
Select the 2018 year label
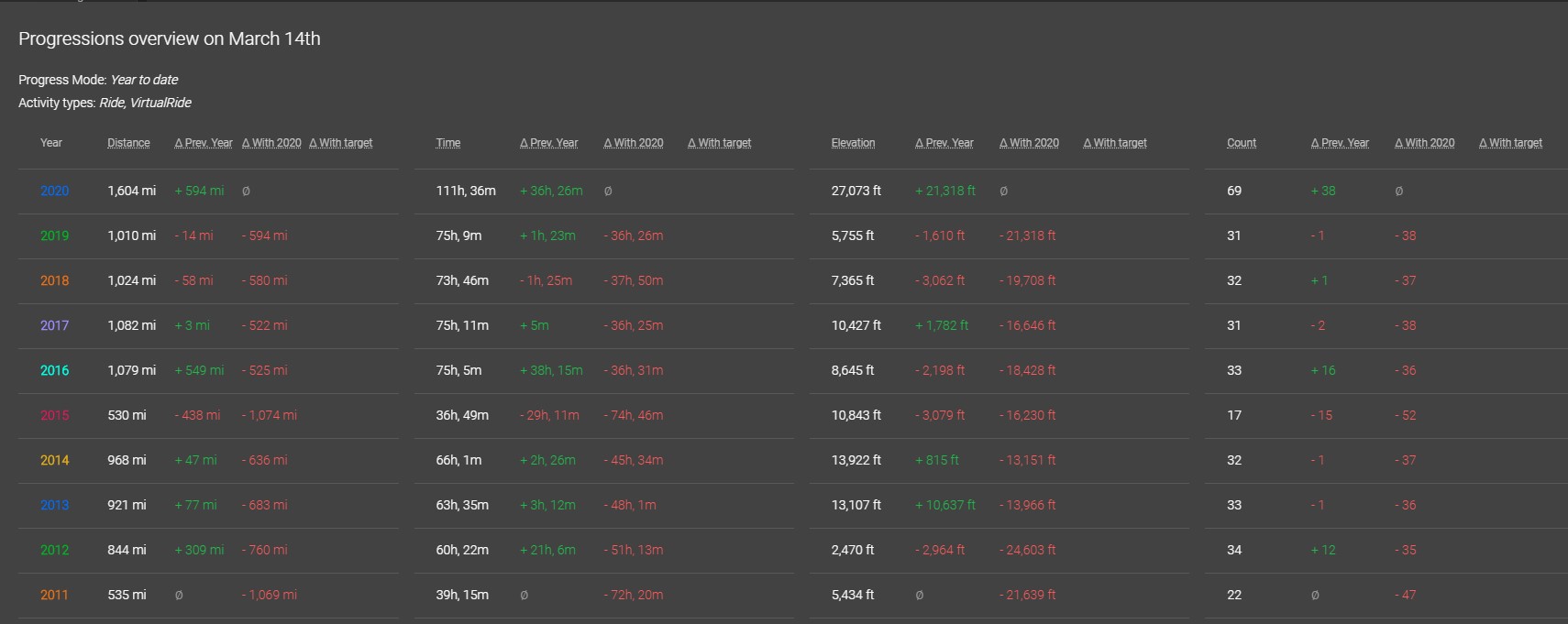pyautogui.click(x=54, y=280)
